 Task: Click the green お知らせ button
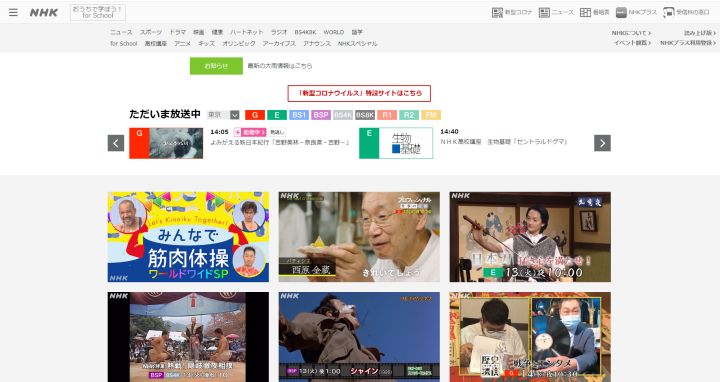(216, 66)
